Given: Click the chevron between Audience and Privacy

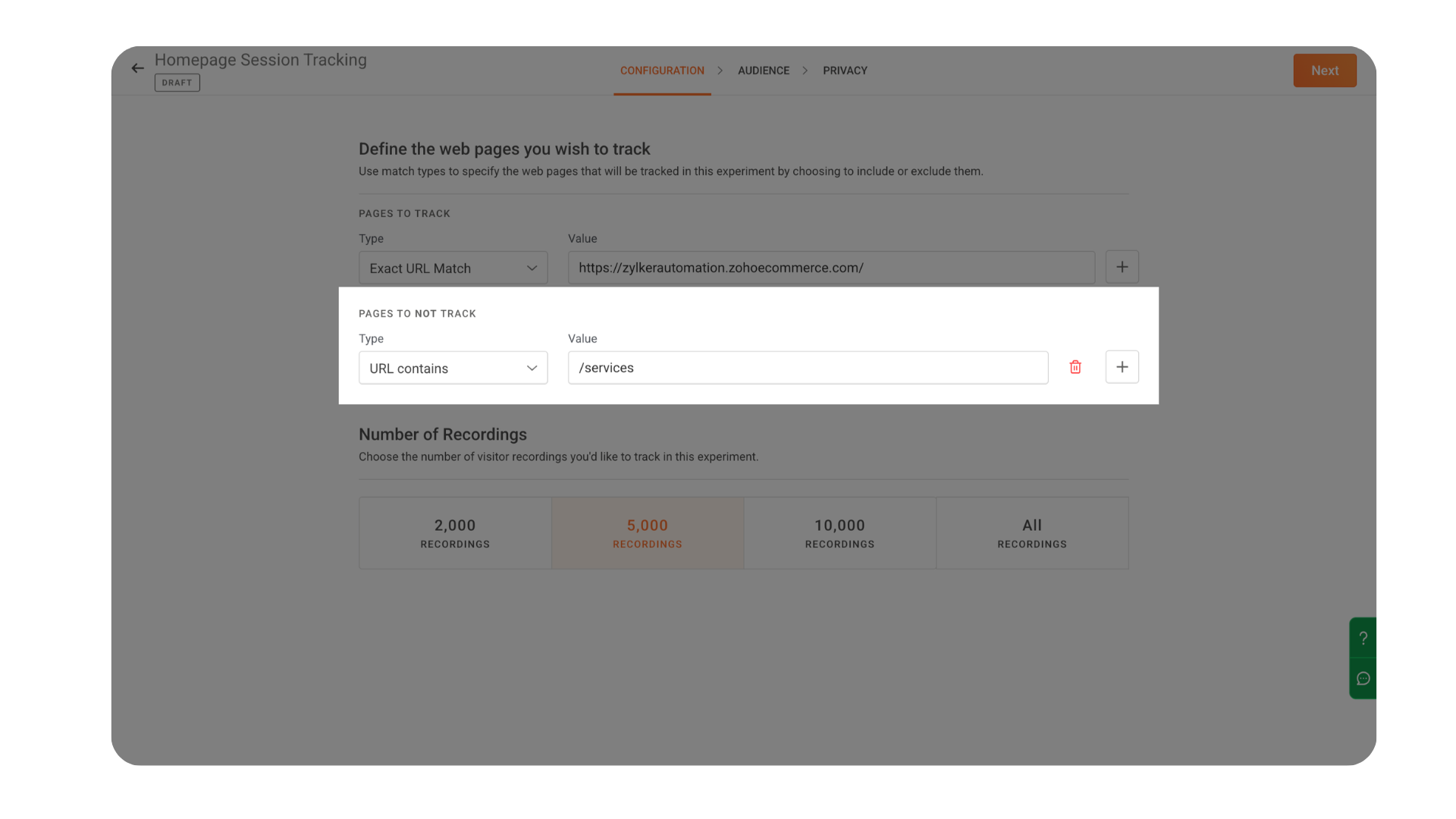Looking at the screenshot, I should click(805, 71).
